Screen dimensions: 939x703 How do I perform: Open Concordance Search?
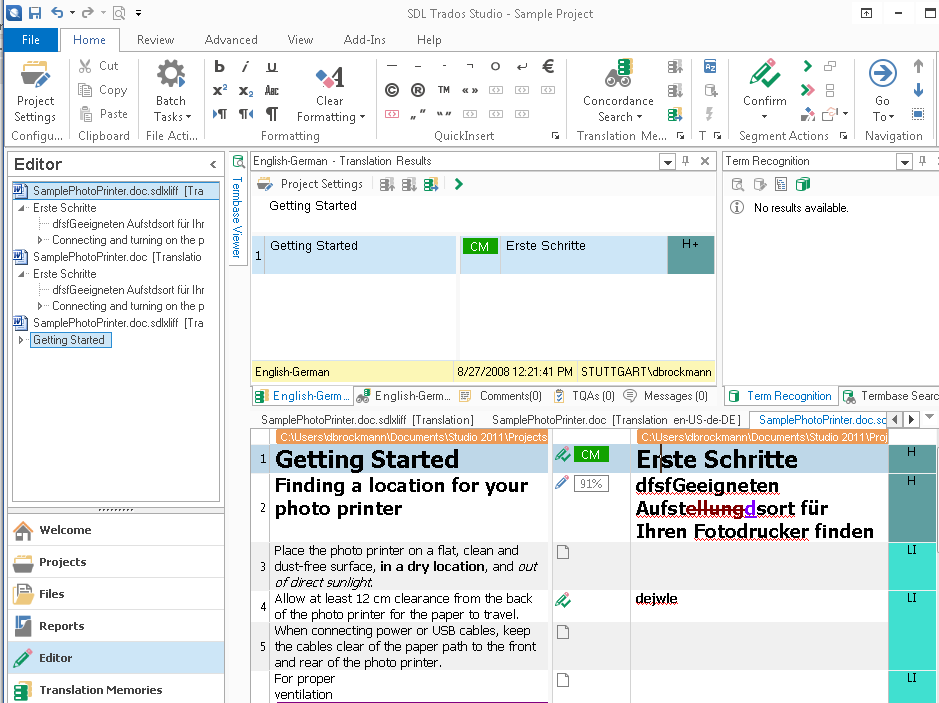pos(618,92)
